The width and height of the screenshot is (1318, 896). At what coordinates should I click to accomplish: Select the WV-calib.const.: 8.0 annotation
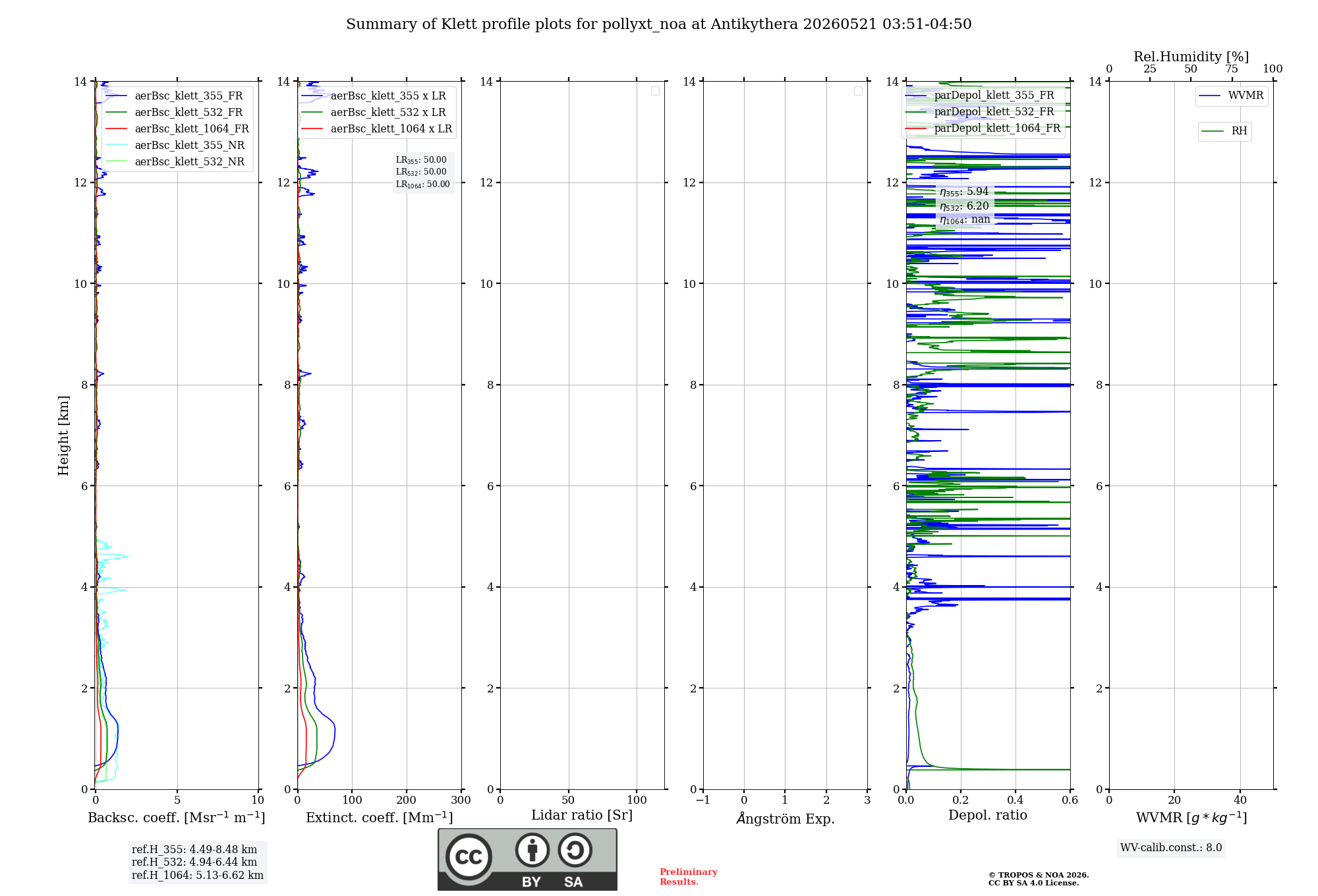click(x=1171, y=848)
